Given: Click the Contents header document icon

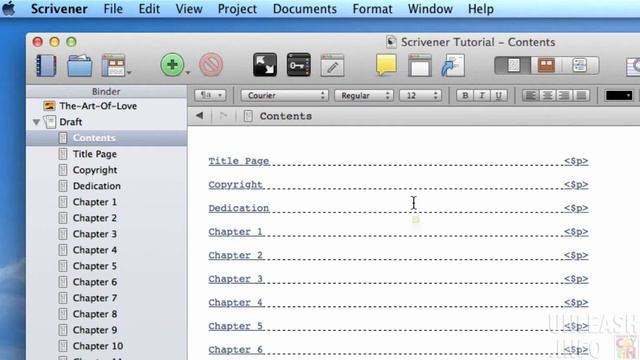Looking at the screenshot, I should point(248,116).
